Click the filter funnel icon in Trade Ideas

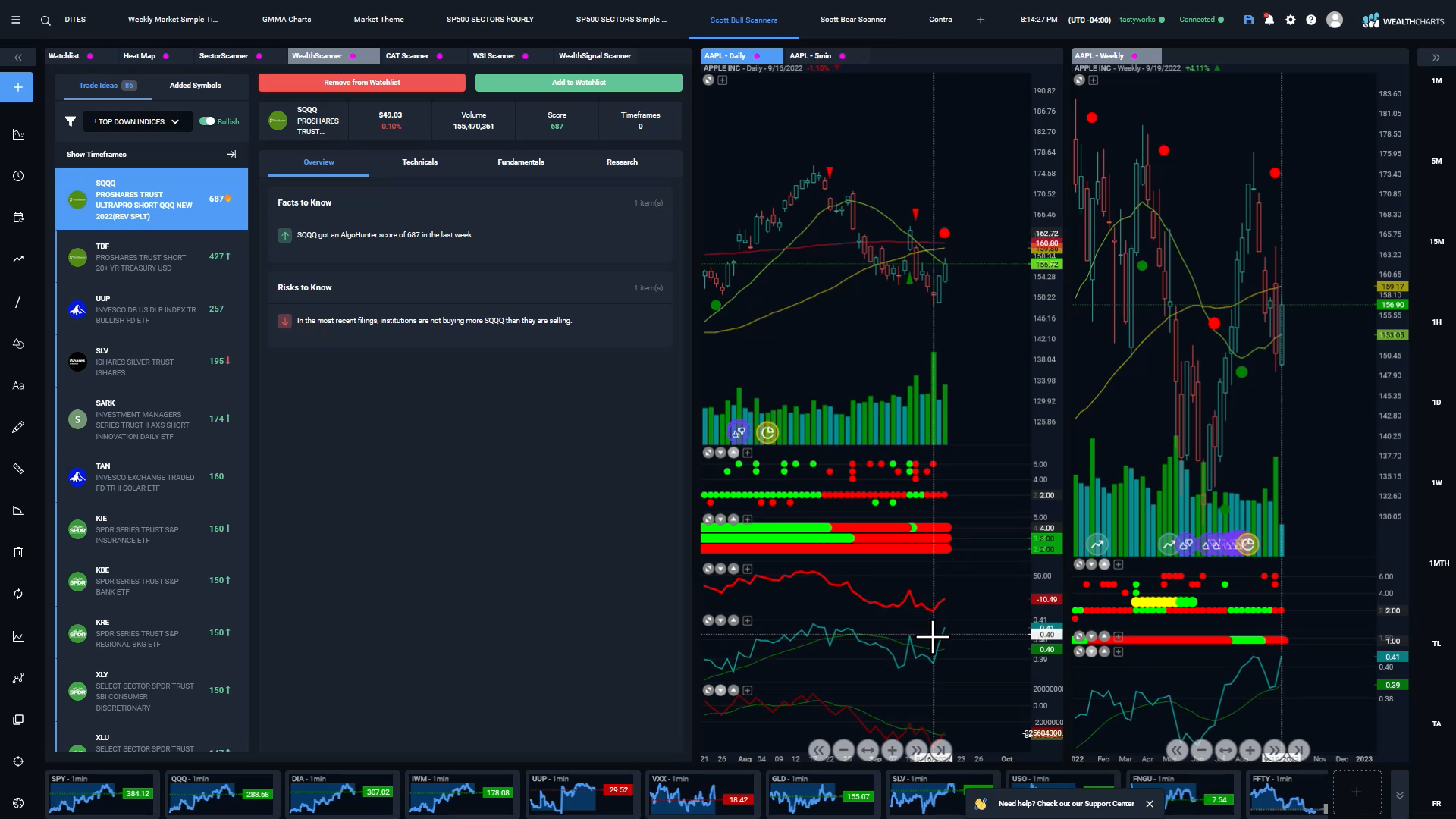point(71,121)
